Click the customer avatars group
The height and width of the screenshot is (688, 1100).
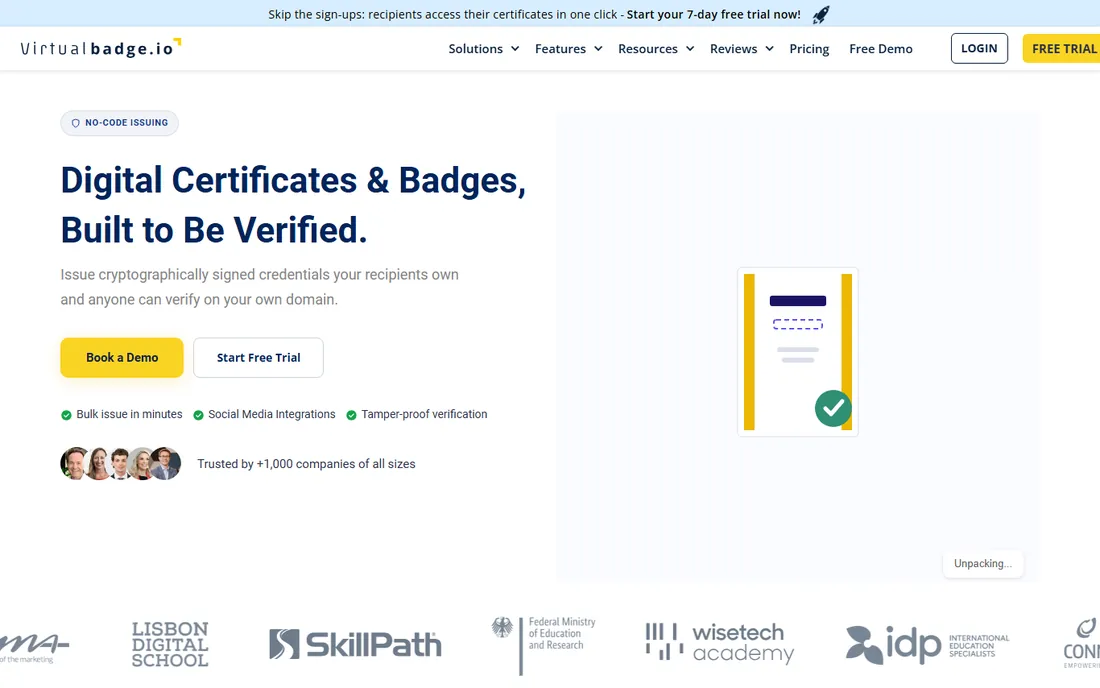coord(121,464)
